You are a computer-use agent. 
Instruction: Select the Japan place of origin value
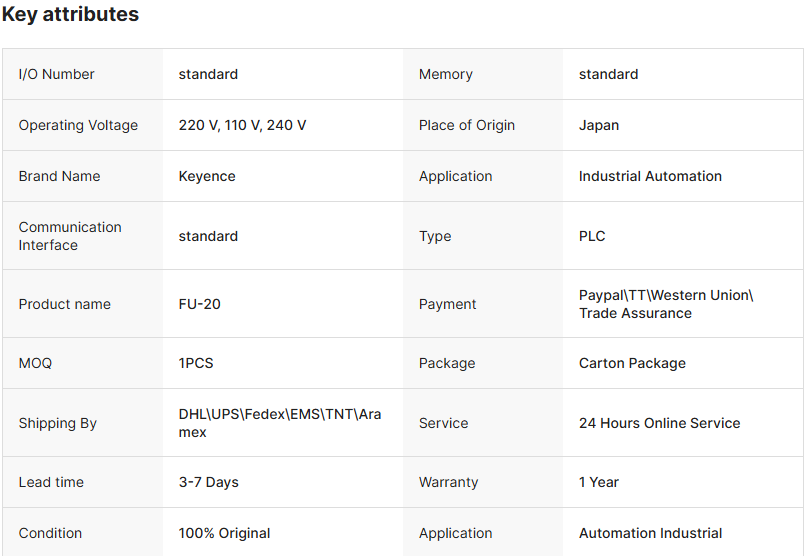[x=599, y=125]
